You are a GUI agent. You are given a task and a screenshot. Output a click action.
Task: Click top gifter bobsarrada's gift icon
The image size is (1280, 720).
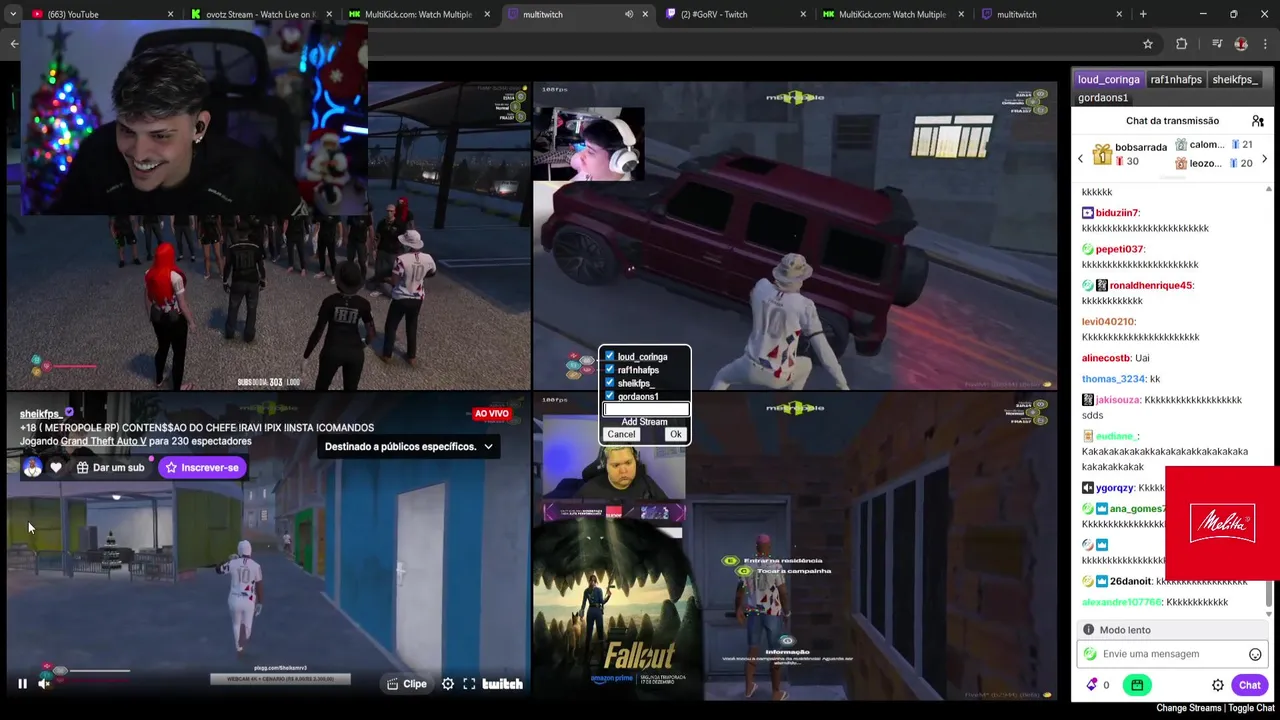(1102, 154)
